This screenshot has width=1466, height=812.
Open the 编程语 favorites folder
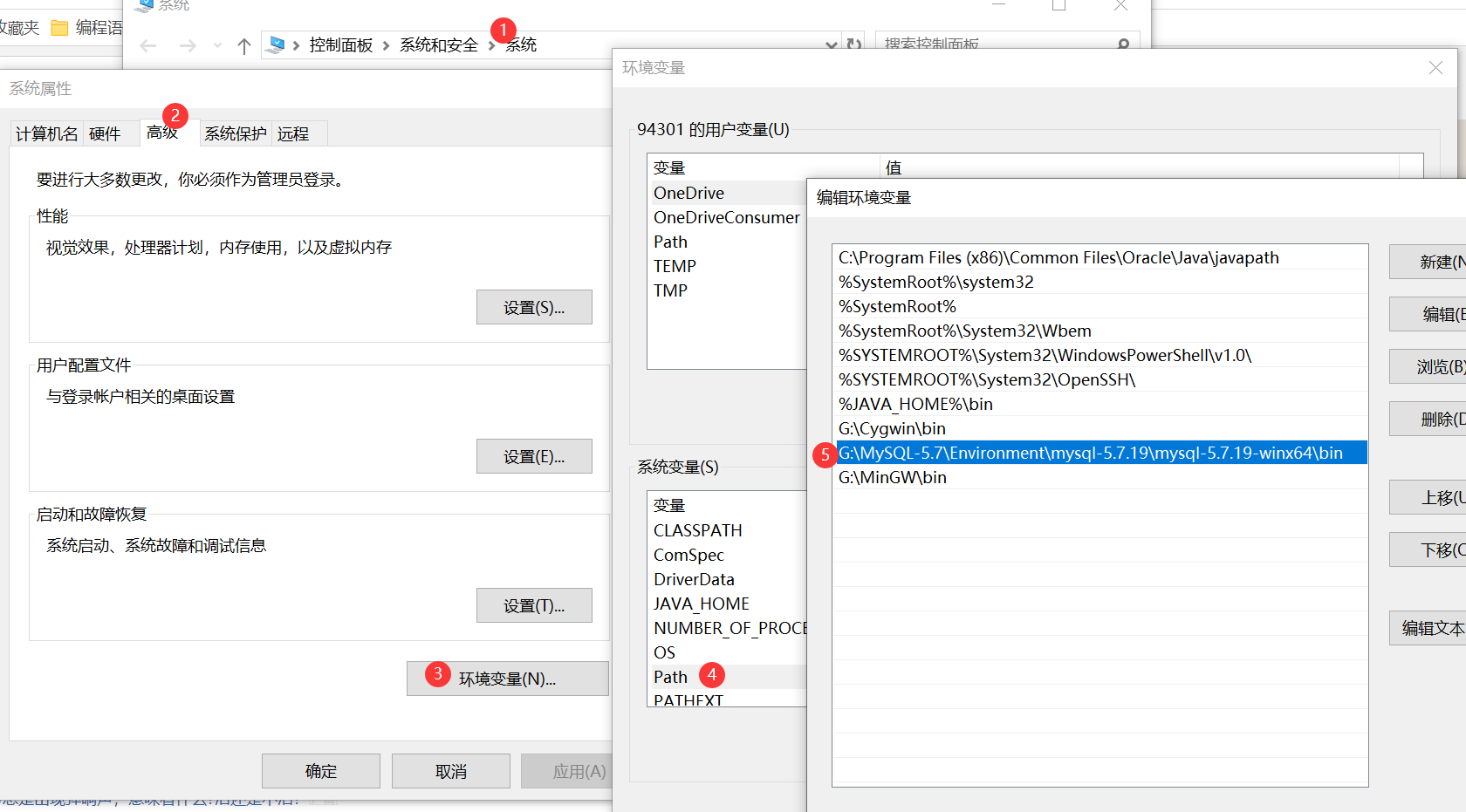click(87, 28)
